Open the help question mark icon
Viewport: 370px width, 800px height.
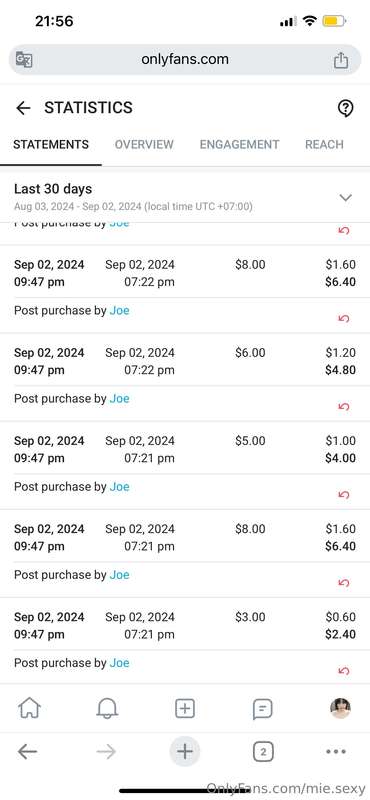(346, 108)
